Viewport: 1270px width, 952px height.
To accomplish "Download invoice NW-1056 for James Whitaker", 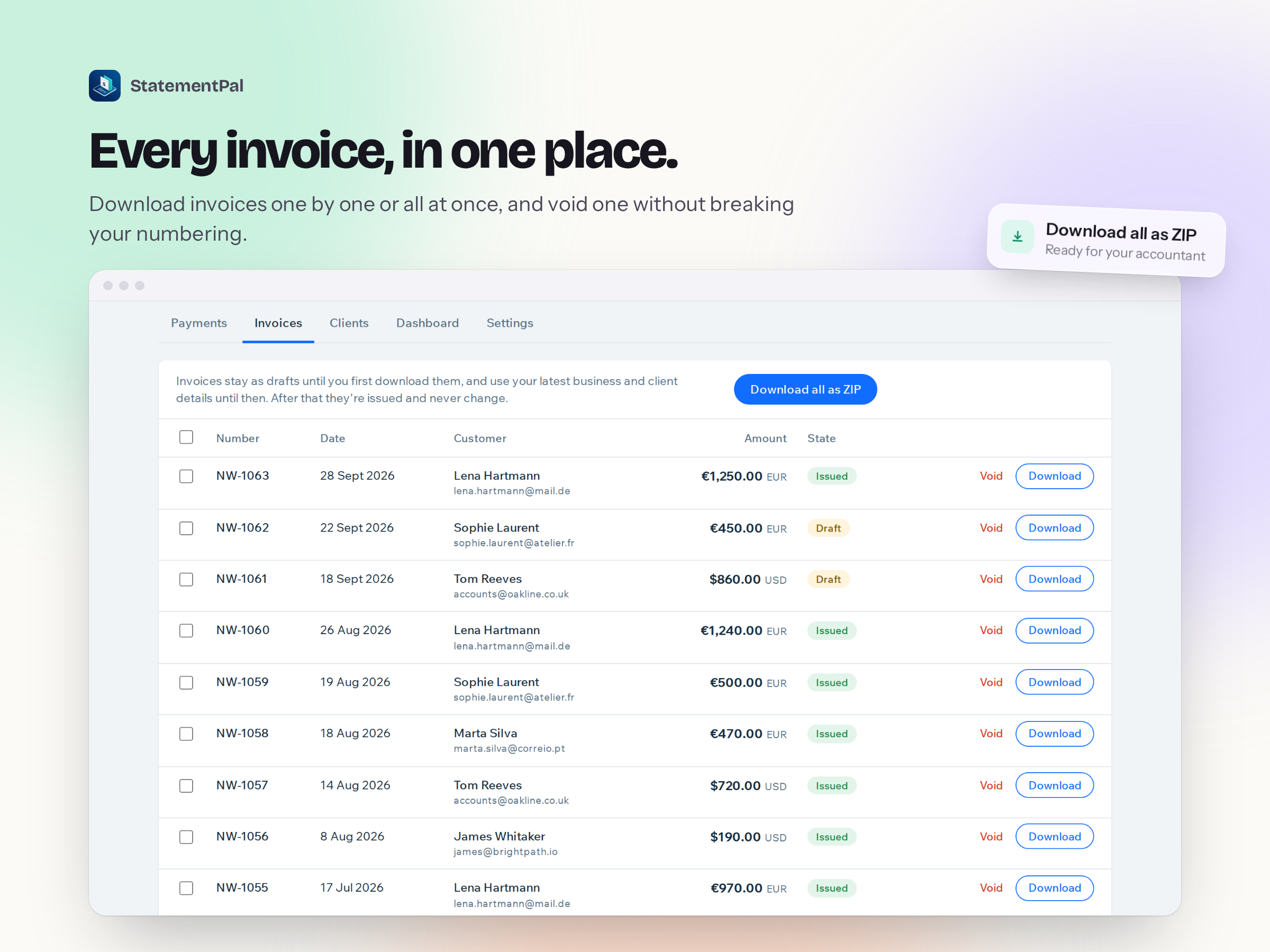I will [1054, 837].
